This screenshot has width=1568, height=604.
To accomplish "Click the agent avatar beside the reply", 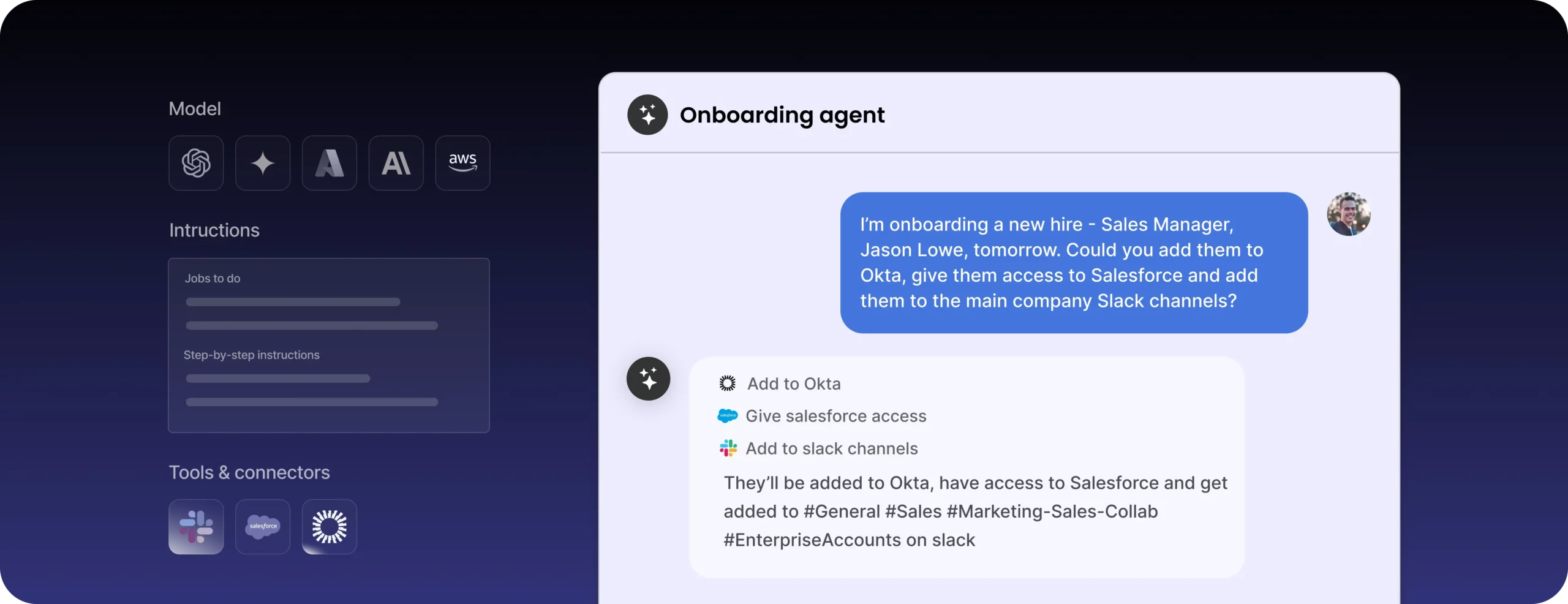I will [648, 379].
